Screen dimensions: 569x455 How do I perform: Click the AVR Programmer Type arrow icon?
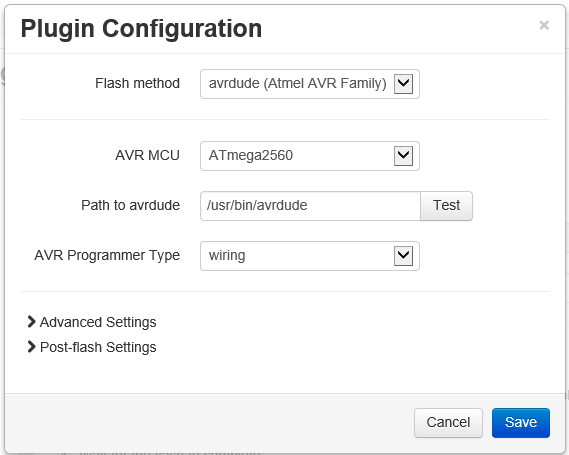404,256
